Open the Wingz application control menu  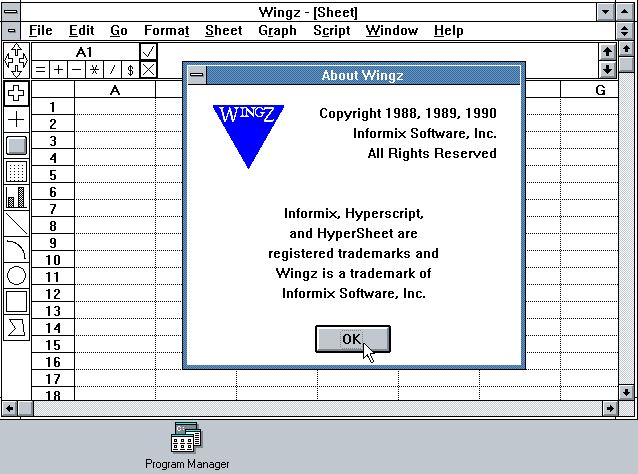click(x=11, y=12)
